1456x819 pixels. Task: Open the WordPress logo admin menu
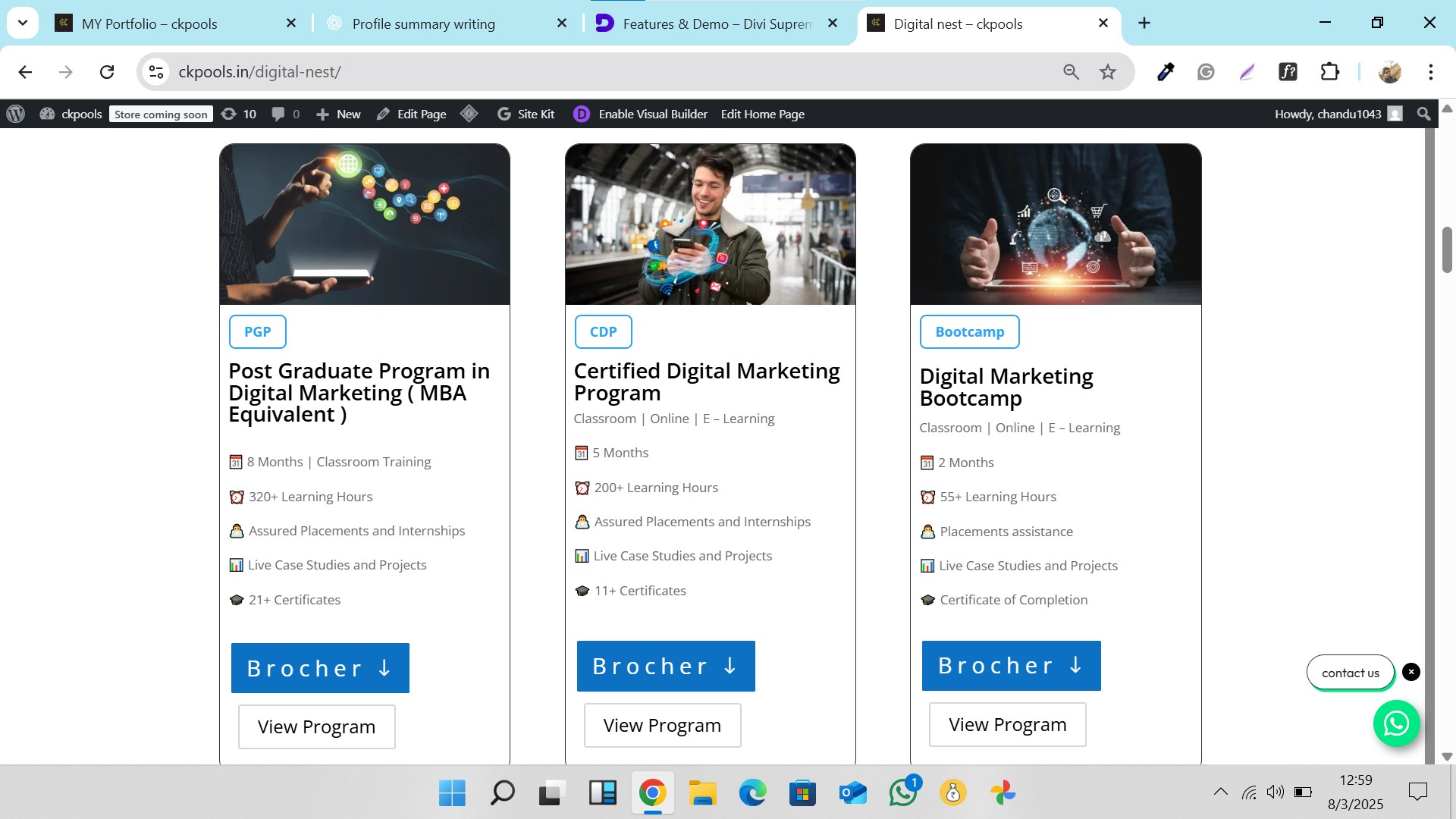pos(16,114)
